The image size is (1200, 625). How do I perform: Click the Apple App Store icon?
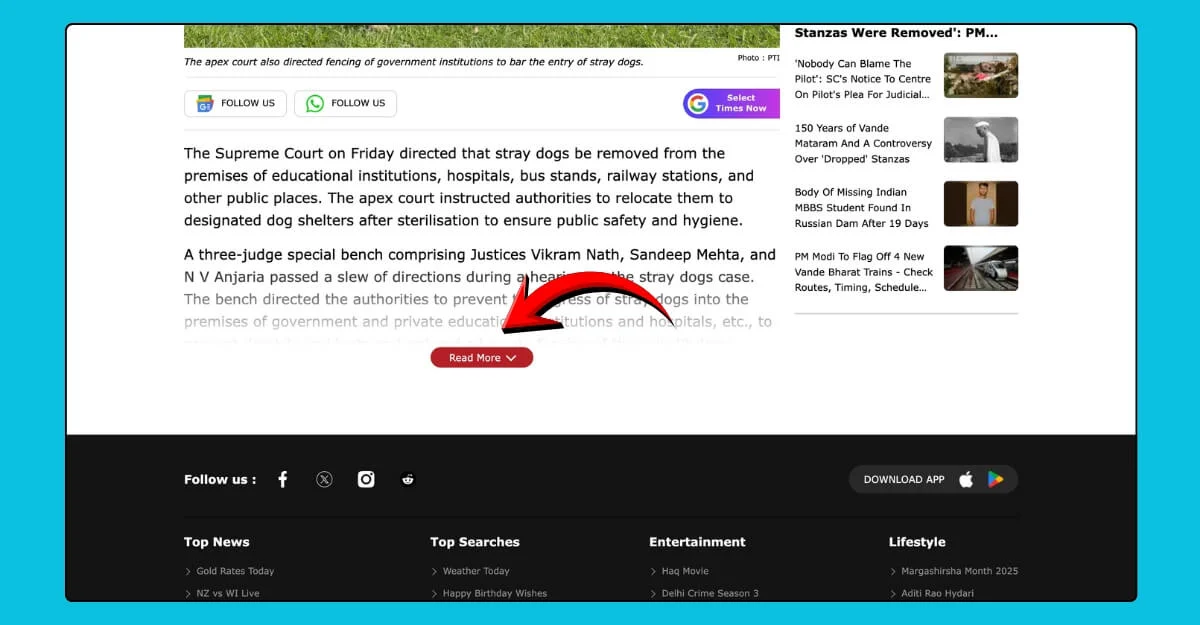[x=966, y=480]
